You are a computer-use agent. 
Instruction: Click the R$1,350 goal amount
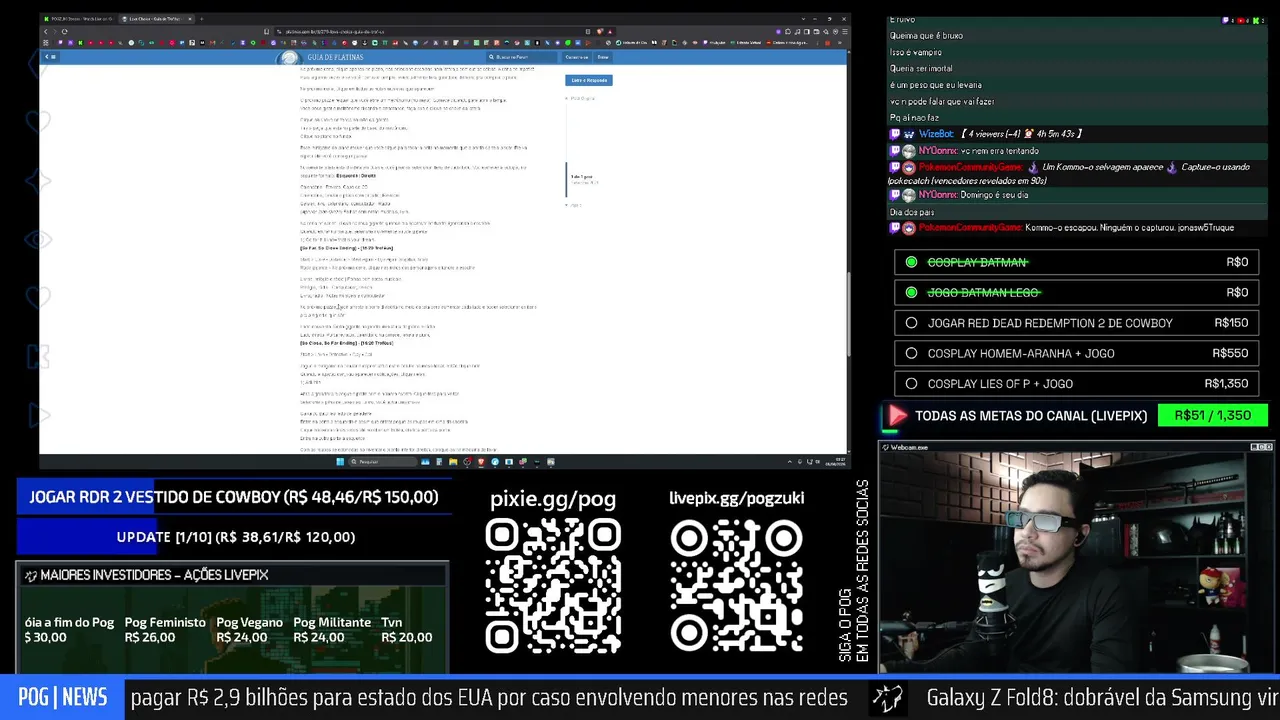tap(1226, 383)
